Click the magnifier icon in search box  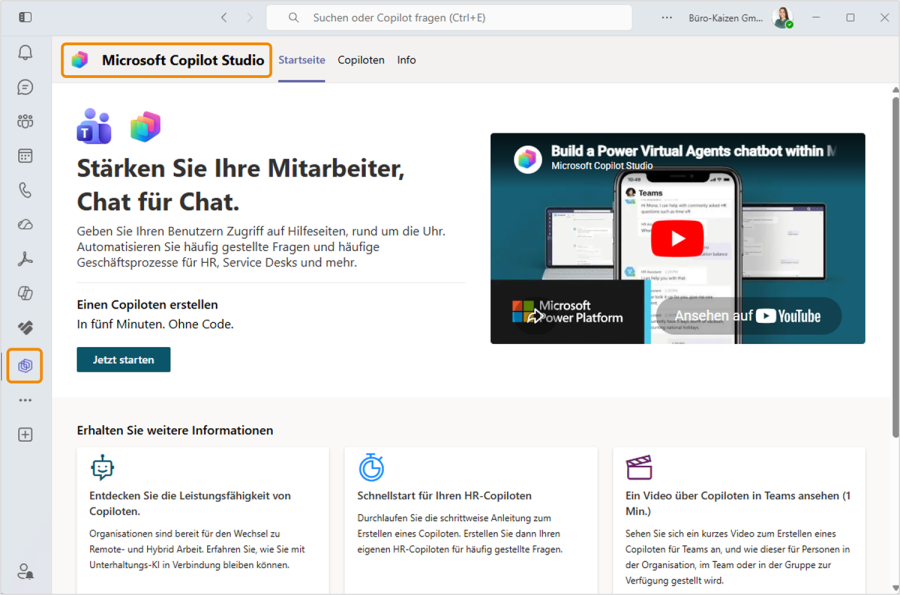click(x=293, y=18)
